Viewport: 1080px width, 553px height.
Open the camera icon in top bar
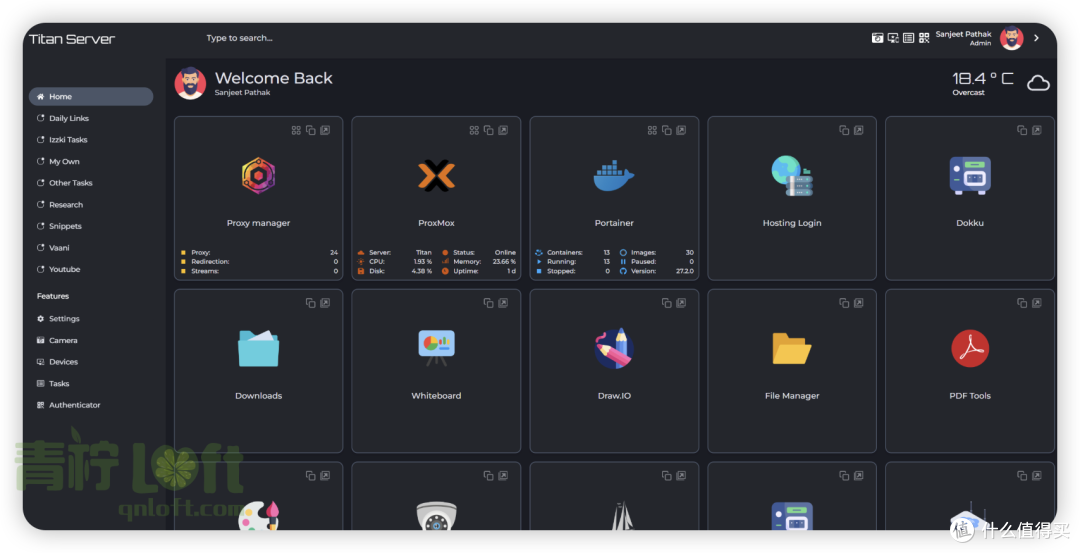pyautogui.click(x=878, y=38)
